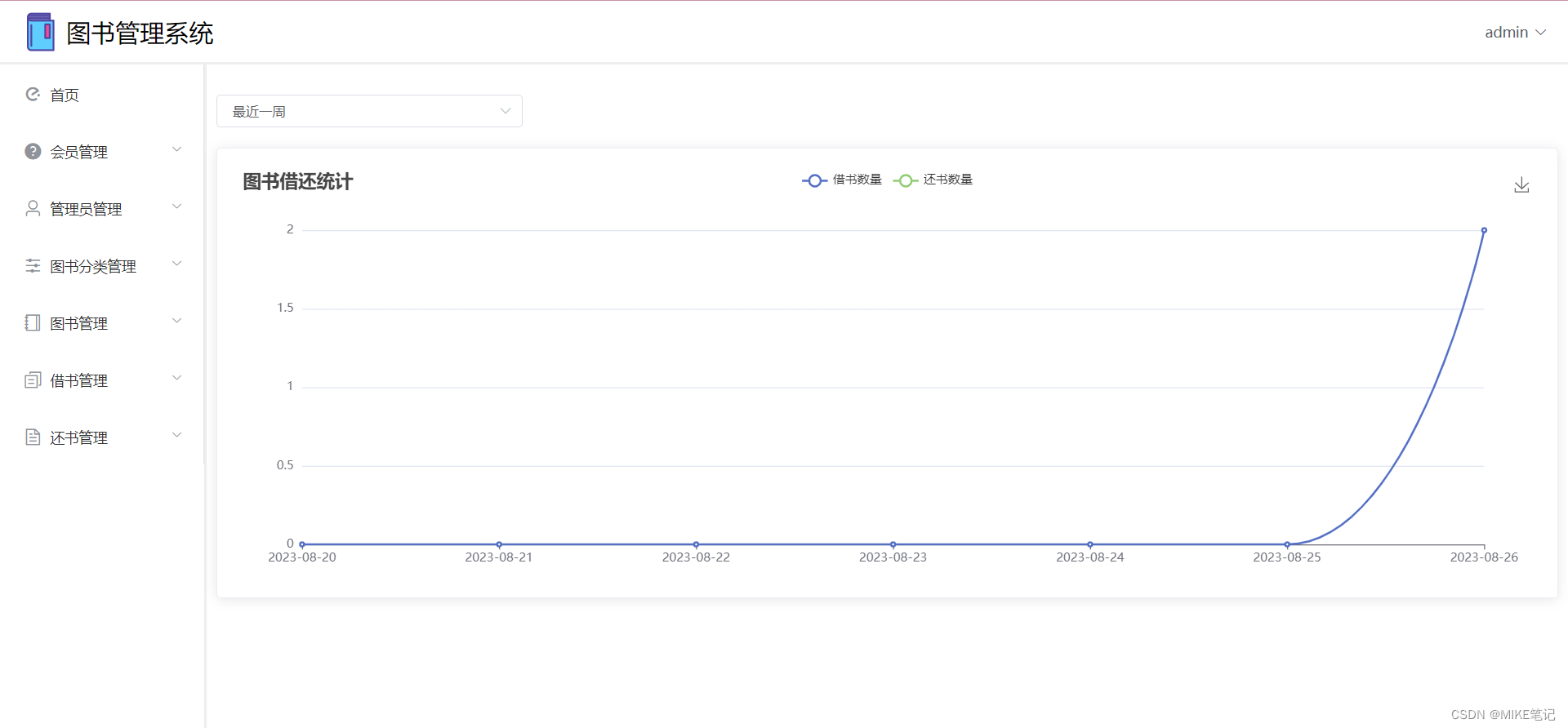The image size is (1568, 728).
Task: Open the 会员管理 menu item
Action: pyautogui.click(x=102, y=152)
